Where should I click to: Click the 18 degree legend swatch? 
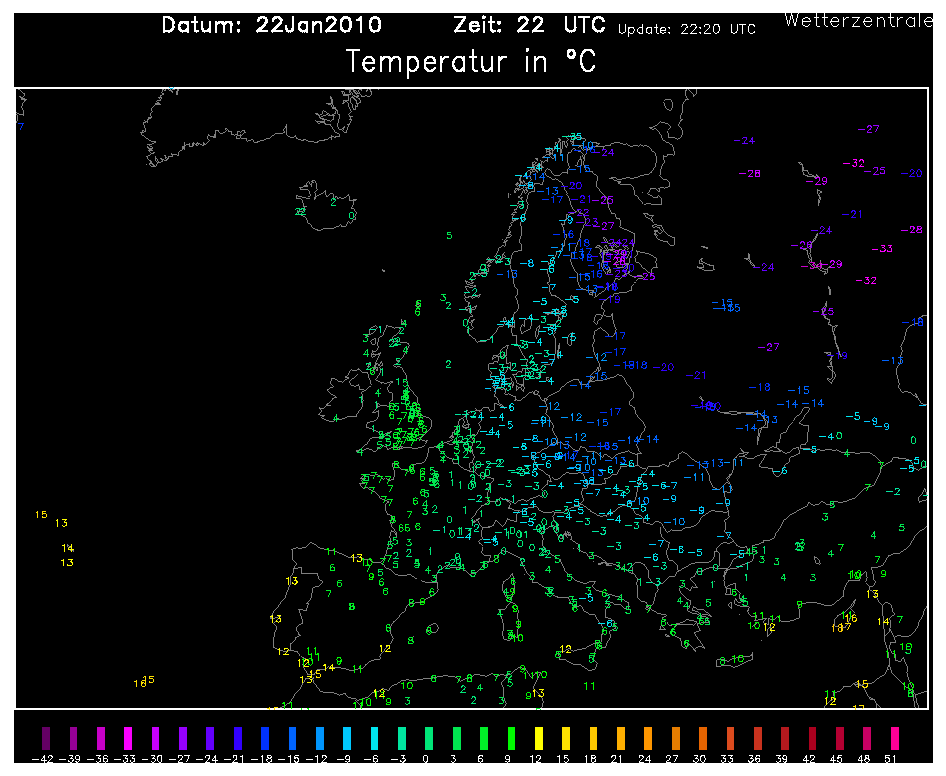tap(592, 740)
